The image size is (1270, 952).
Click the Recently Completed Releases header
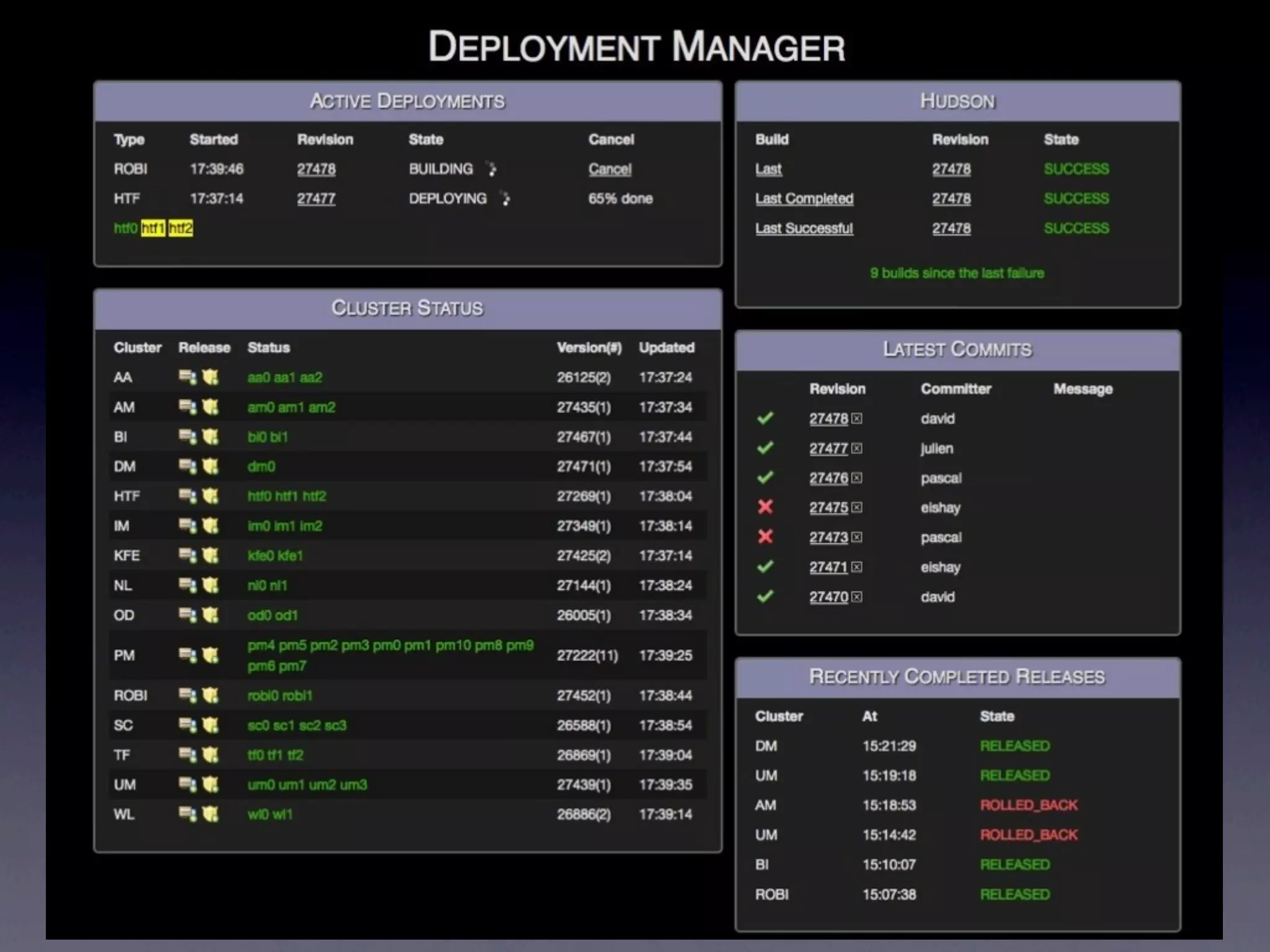957,677
